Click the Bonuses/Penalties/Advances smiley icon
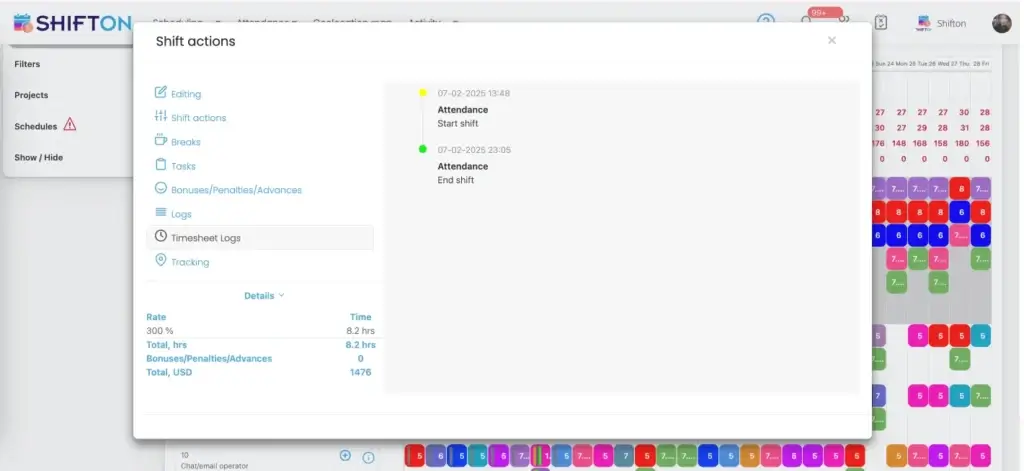The width and height of the screenshot is (1024, 471). [x=160, y=189]
